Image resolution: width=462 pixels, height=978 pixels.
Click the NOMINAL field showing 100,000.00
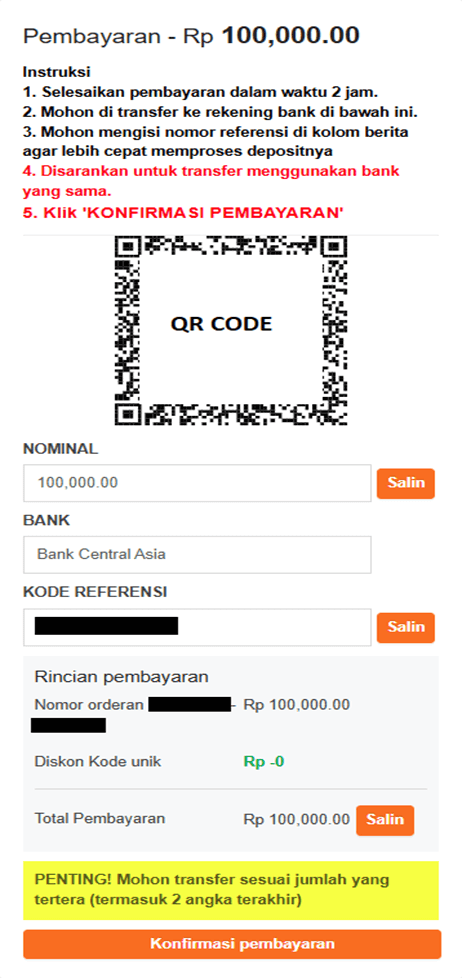point(197,483)
